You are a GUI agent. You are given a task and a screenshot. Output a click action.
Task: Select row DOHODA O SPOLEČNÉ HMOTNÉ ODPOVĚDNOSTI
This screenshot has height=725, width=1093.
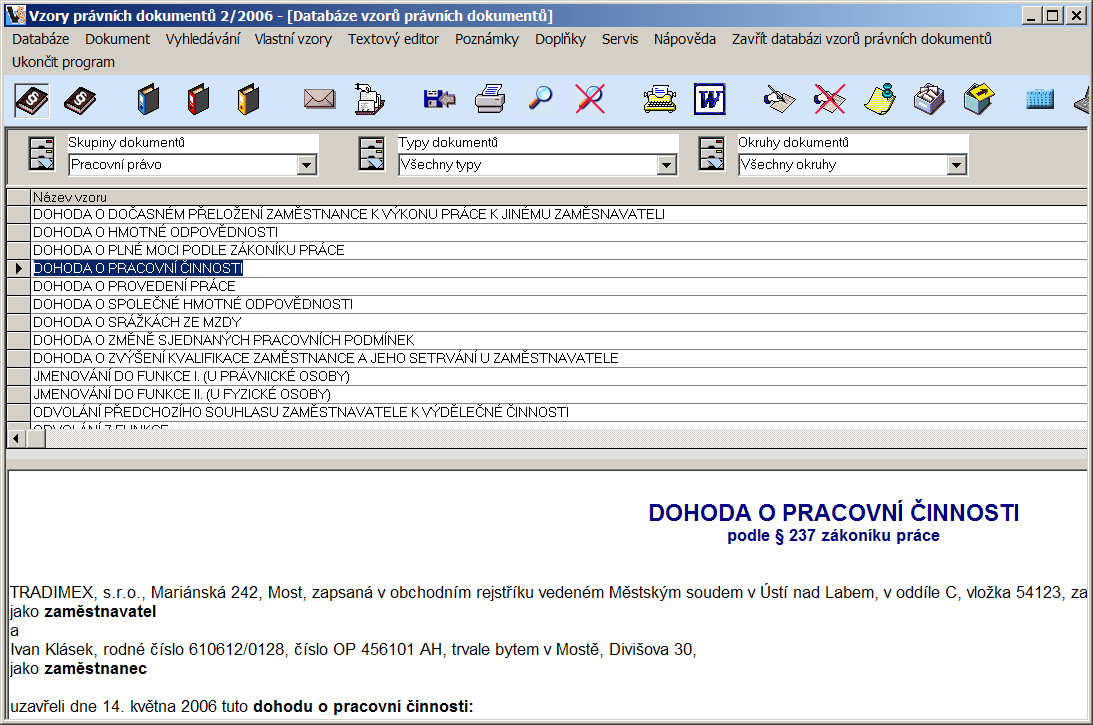558,305
